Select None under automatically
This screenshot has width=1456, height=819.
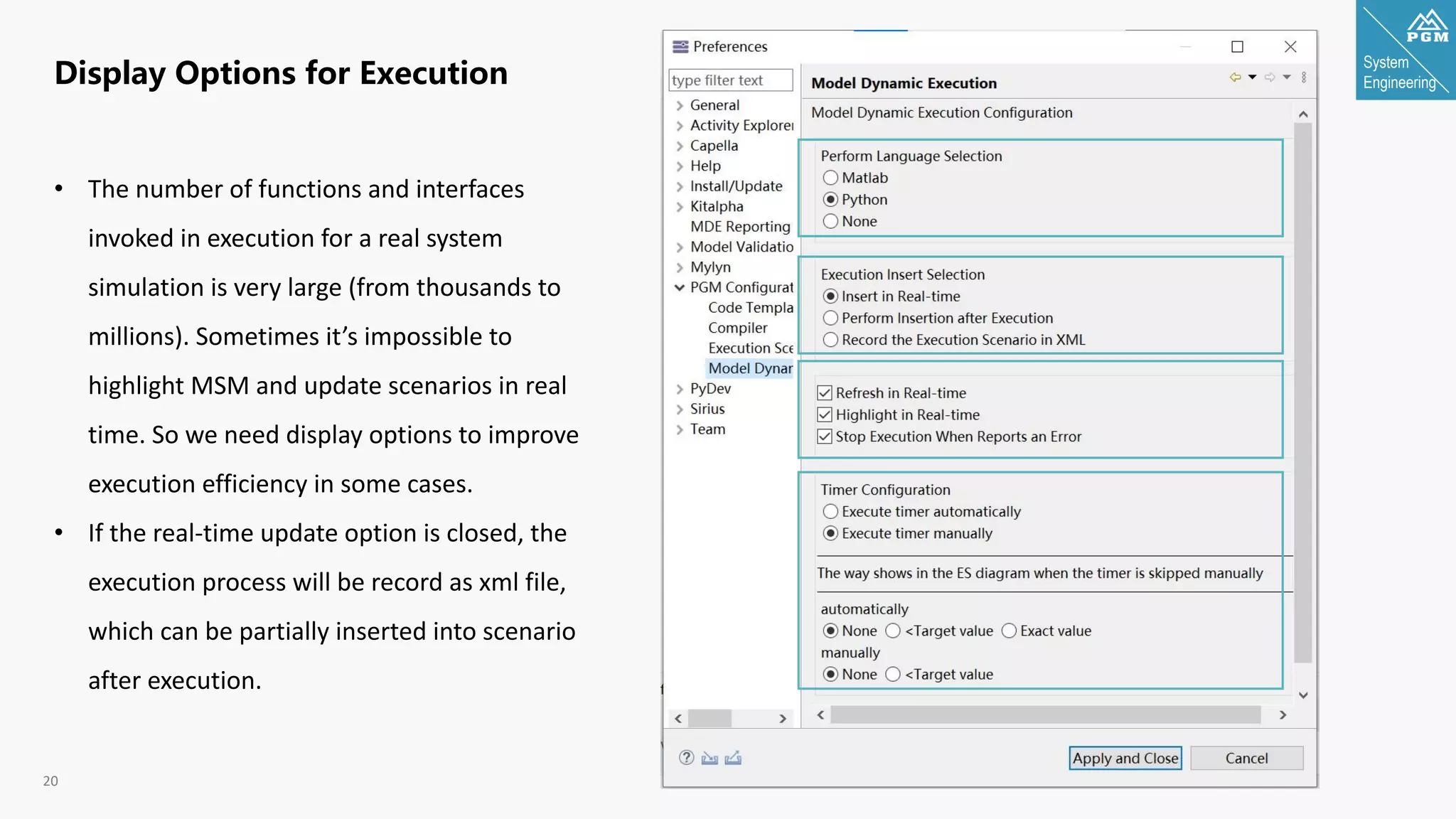(830, 631)
